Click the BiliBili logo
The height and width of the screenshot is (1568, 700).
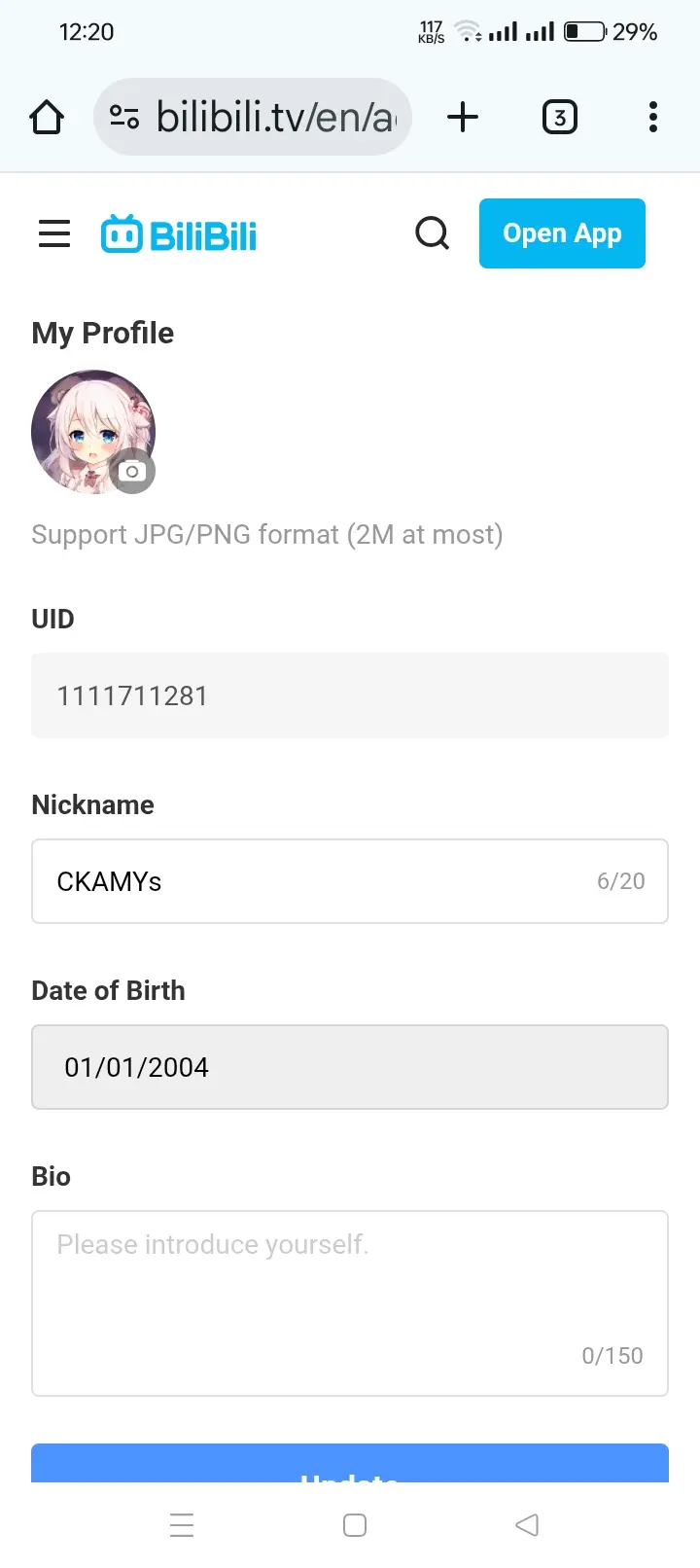[179, 234]
